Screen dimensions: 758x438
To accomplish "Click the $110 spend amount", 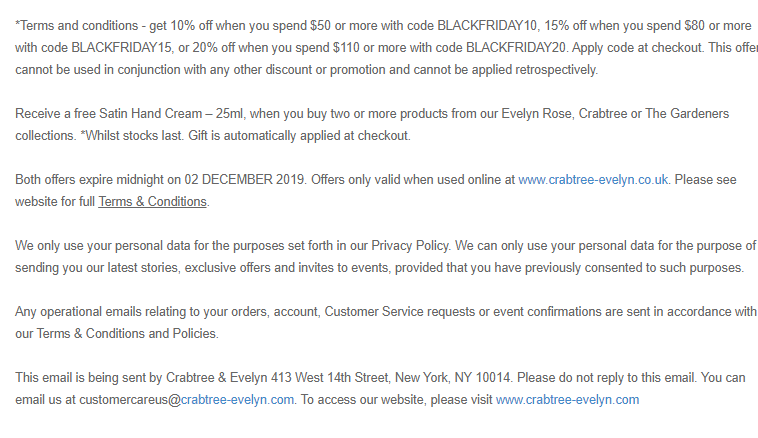I will pyautogui.click(x=346, y=48).
